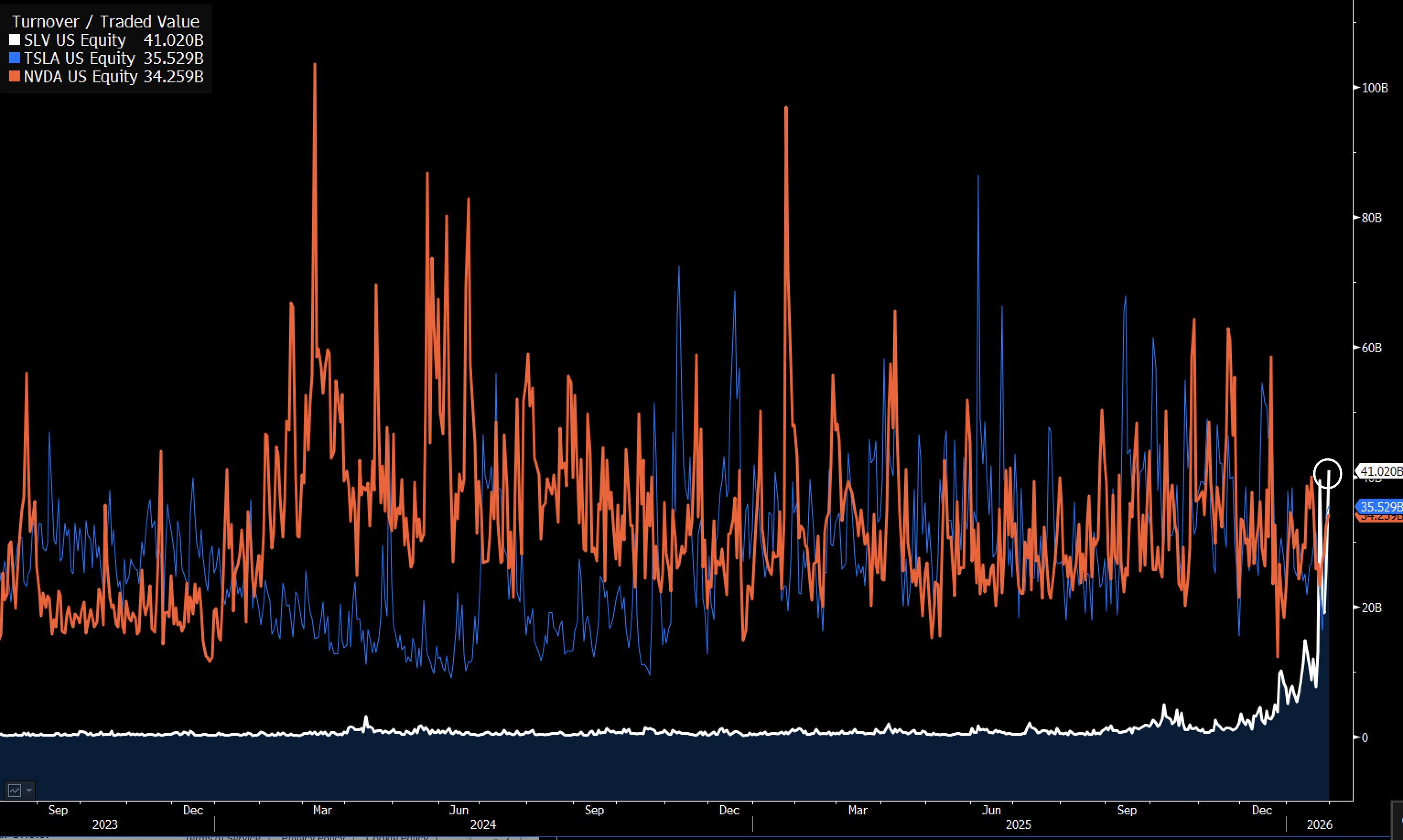
Task: Click the blue 35.529B price tag
Action: click(x=1380, y=506)
